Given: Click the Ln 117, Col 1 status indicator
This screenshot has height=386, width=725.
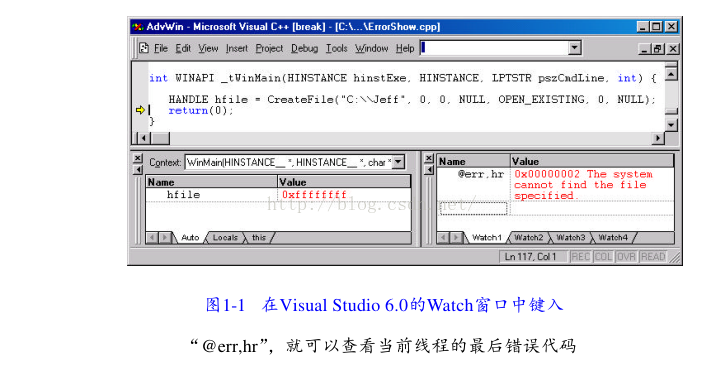Looking at the screenshot, I should 533,257.
